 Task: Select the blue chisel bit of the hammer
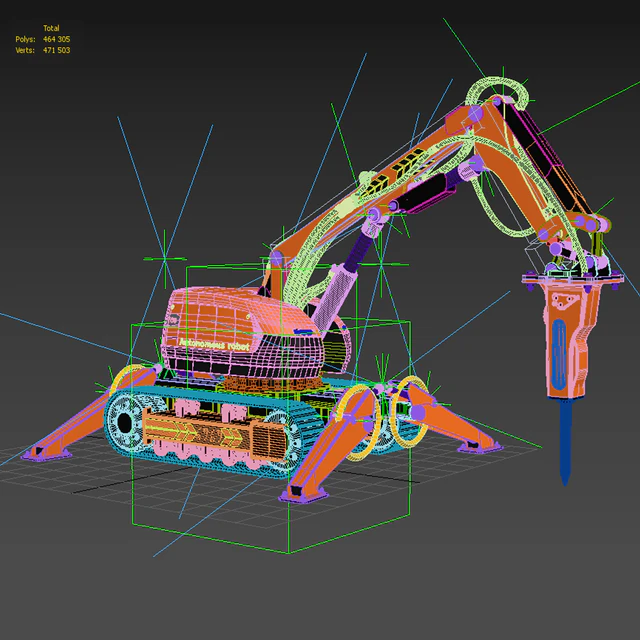(565, 440)
